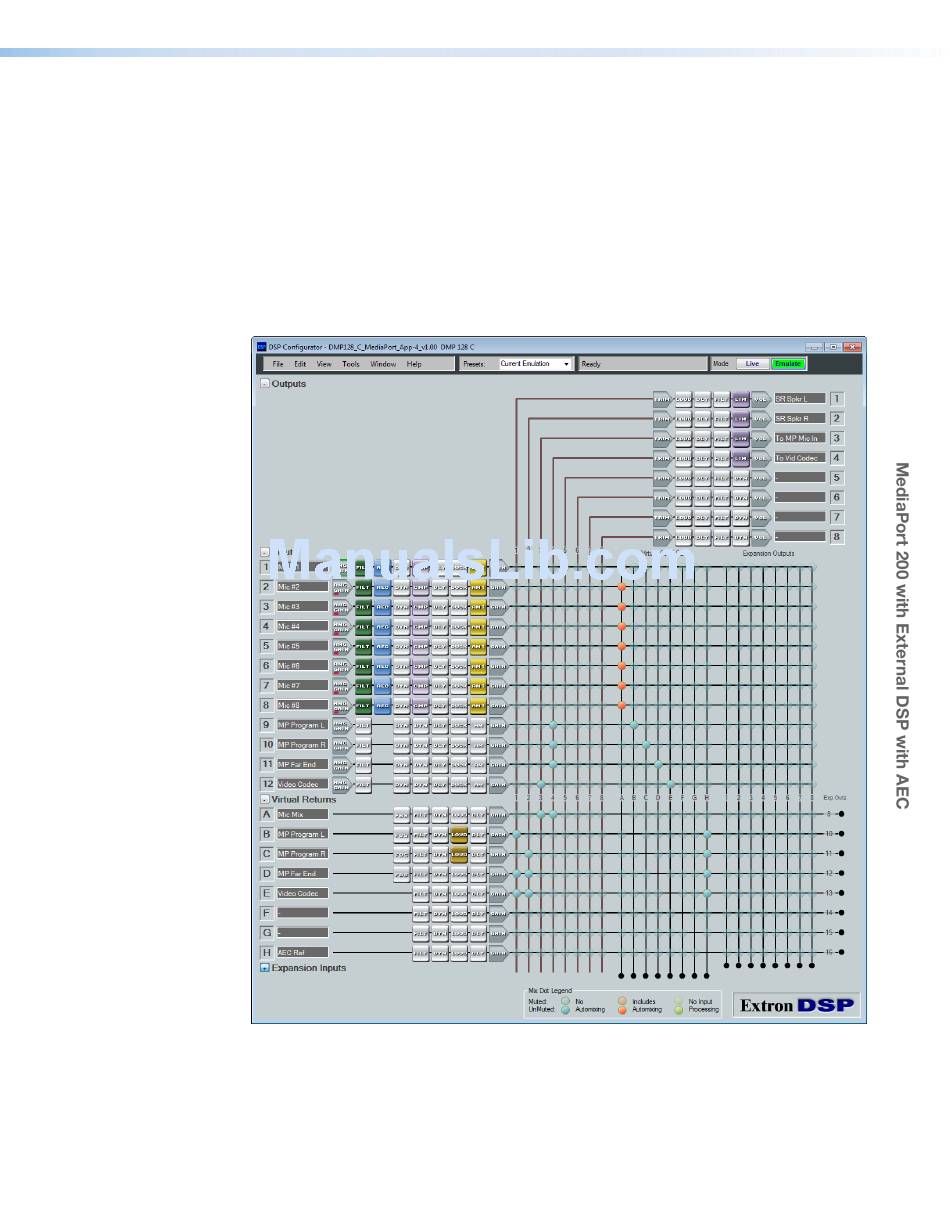Click output number 8 button
The image size is (950, 1229).
(x=837, y=537)
